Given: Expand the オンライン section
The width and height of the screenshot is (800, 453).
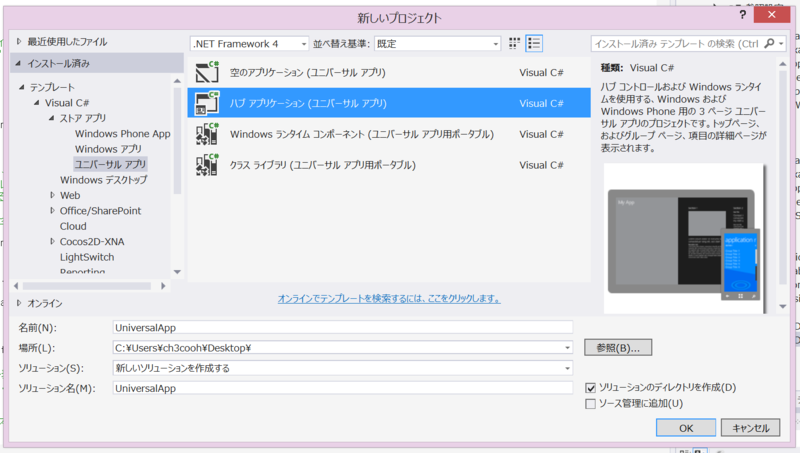Looking at the screenshot, I should tap(19, 303).
